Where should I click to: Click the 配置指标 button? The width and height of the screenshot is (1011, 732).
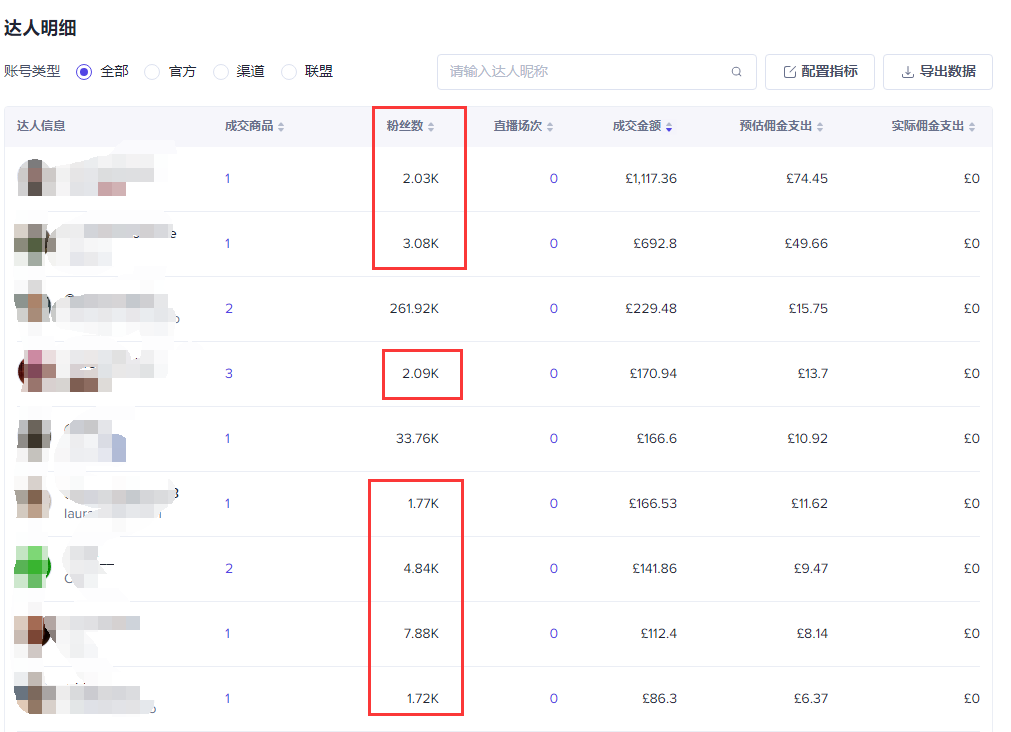820,72
